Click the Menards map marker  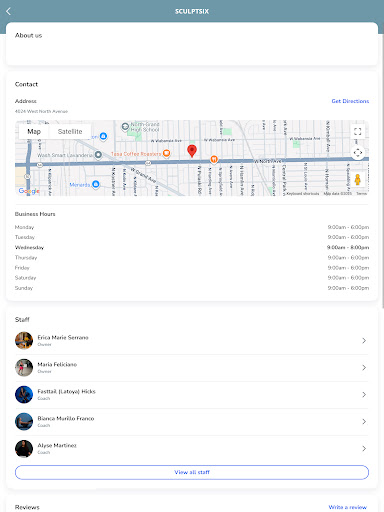tap(96, 184)
